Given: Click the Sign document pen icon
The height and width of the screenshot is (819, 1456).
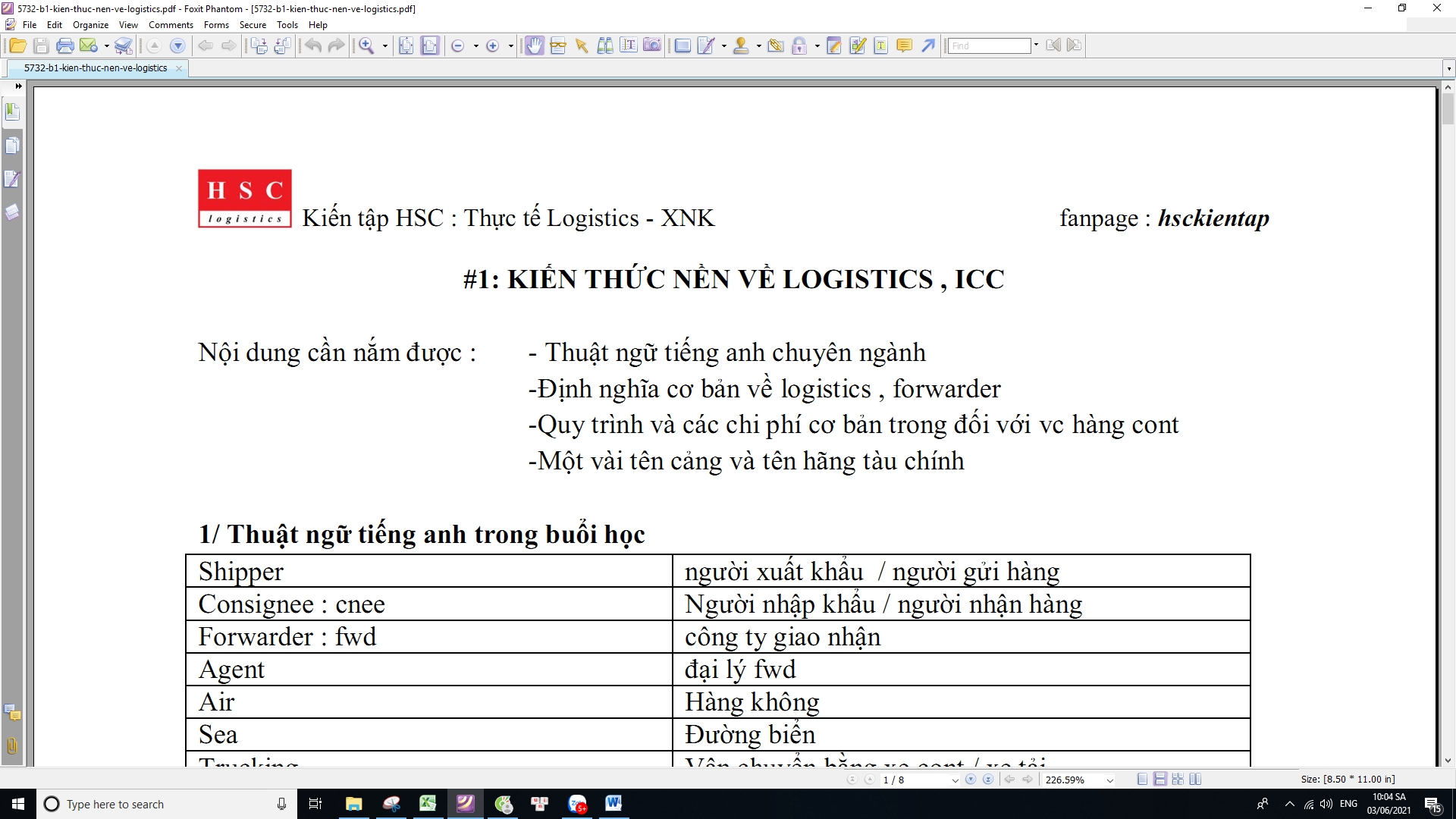Looking at the screenshot, I should 705,46.
